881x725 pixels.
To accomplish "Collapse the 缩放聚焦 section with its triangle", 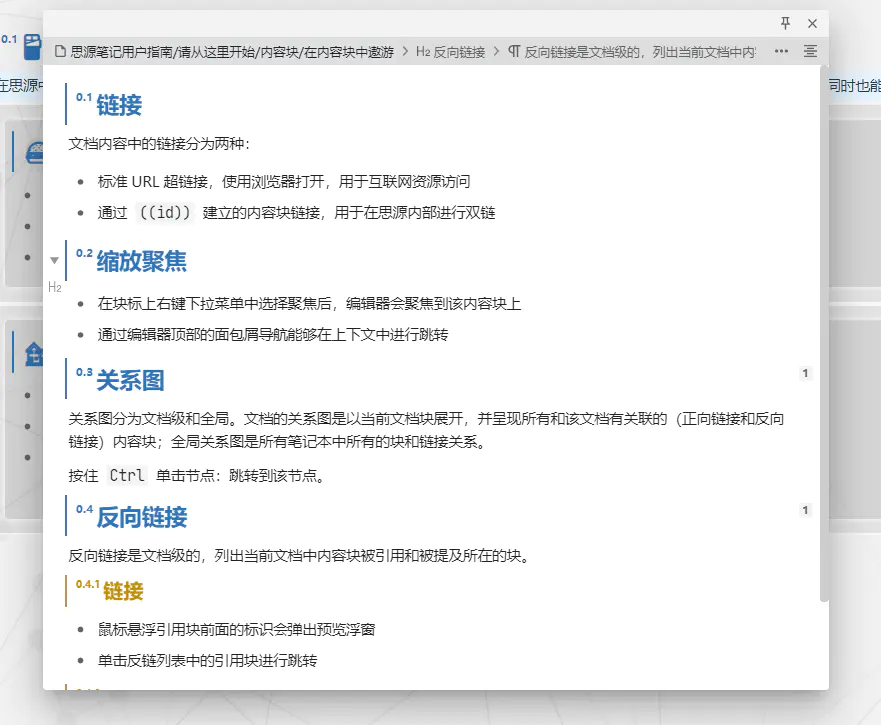I will pyautogui.click(x=54, y=259).
